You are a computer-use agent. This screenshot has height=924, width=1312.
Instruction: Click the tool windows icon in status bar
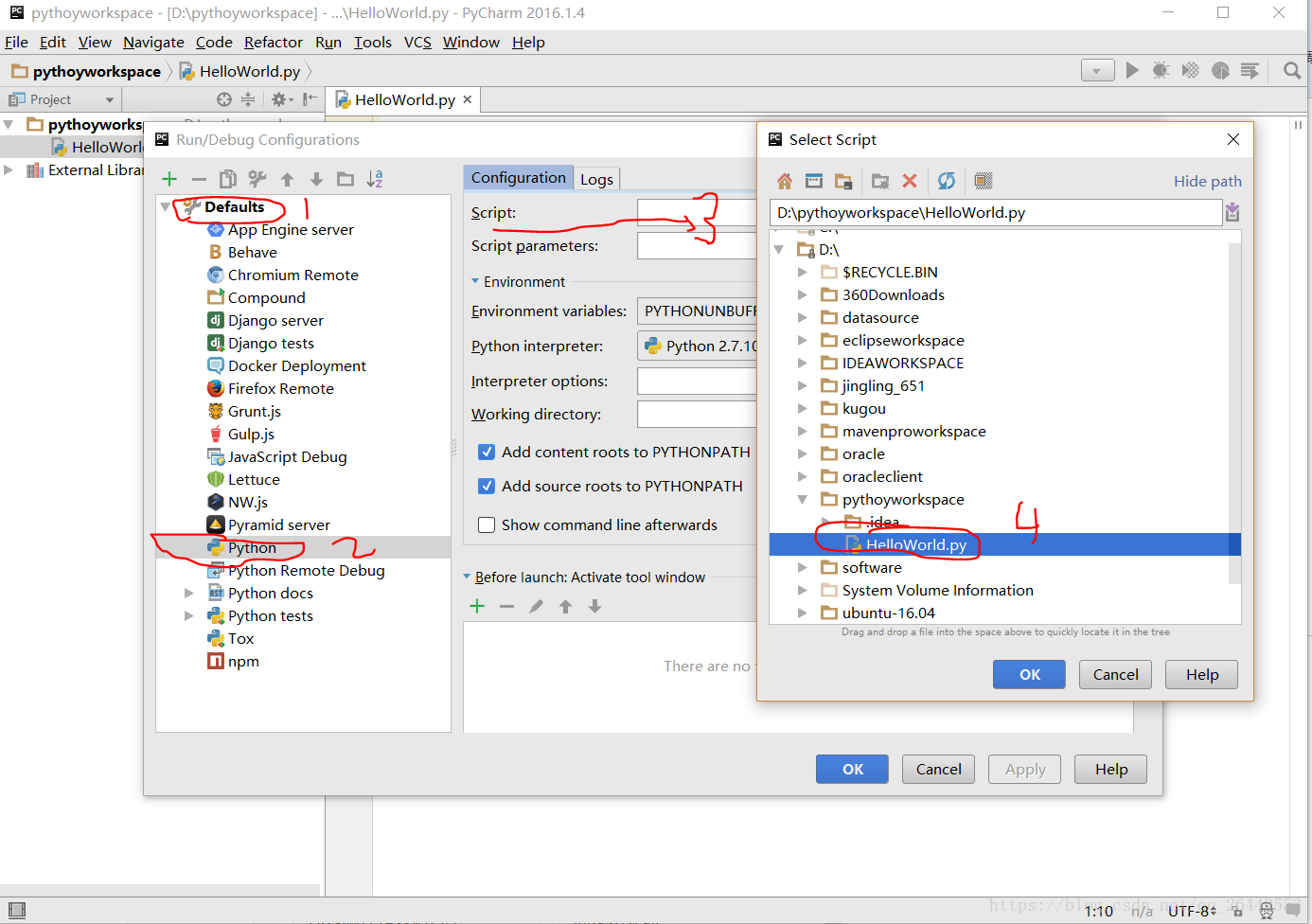[x=16, y=911]
